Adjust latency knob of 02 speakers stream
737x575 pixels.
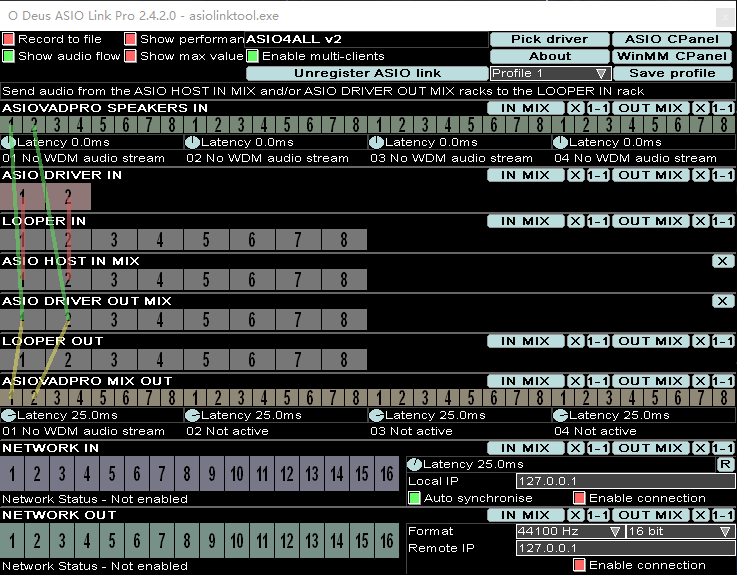click(192, 142)
